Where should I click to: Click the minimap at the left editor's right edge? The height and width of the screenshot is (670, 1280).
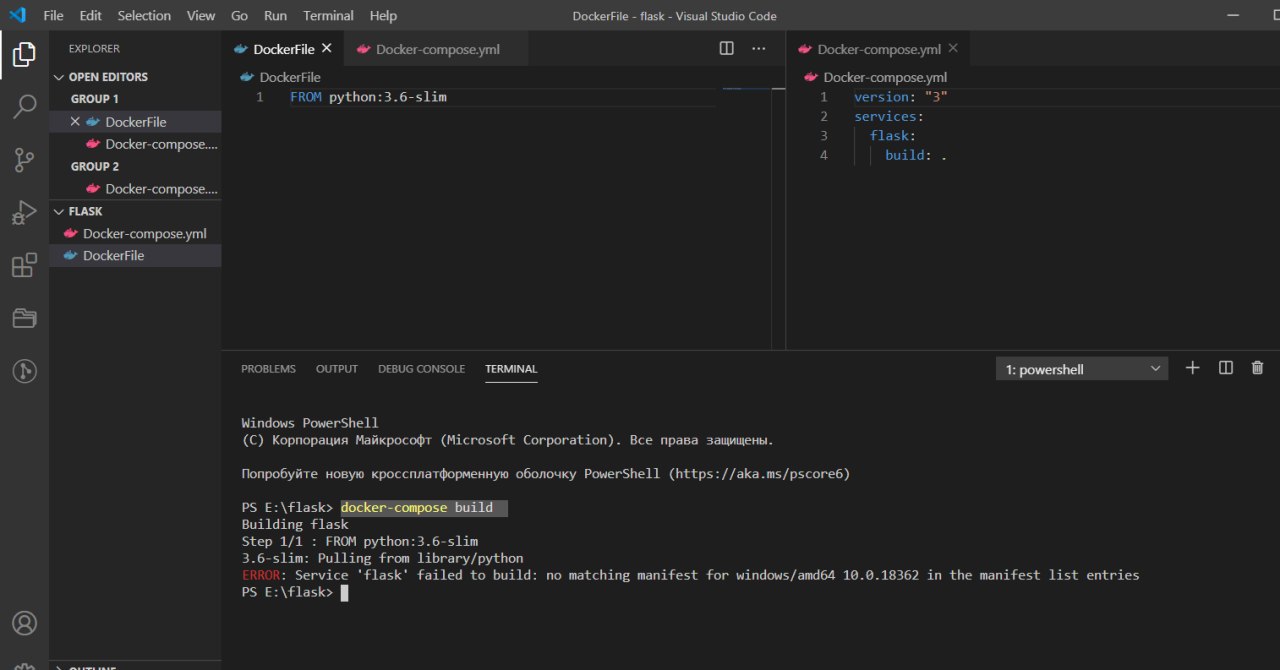744,89
